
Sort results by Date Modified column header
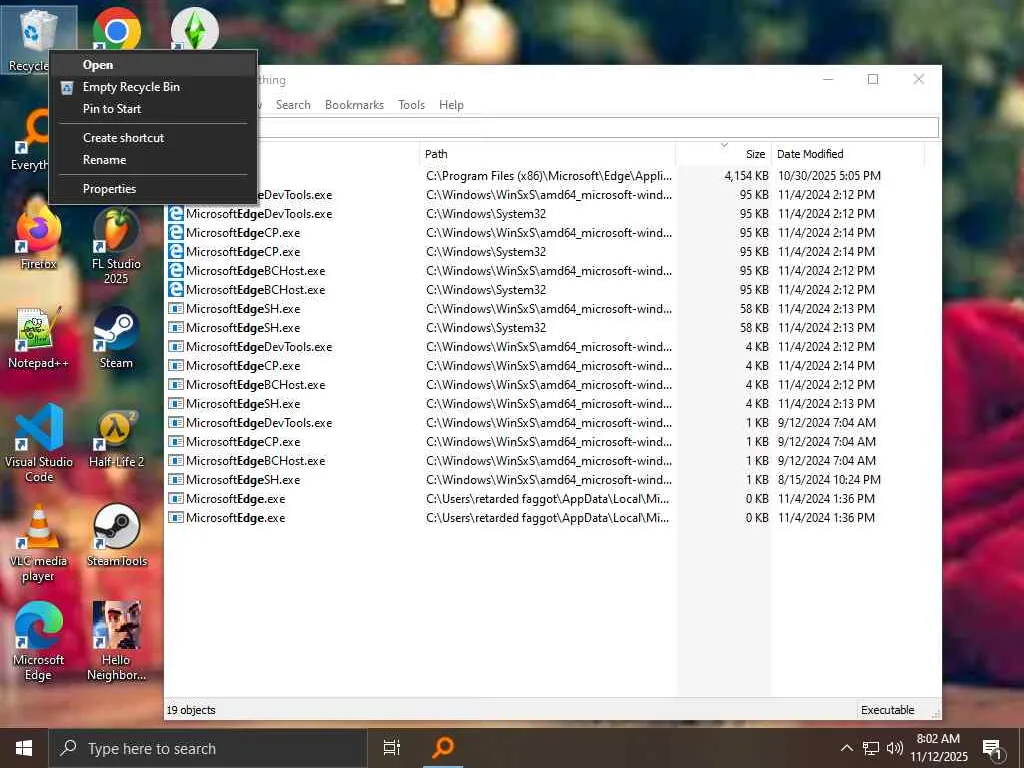click(848, 154)
